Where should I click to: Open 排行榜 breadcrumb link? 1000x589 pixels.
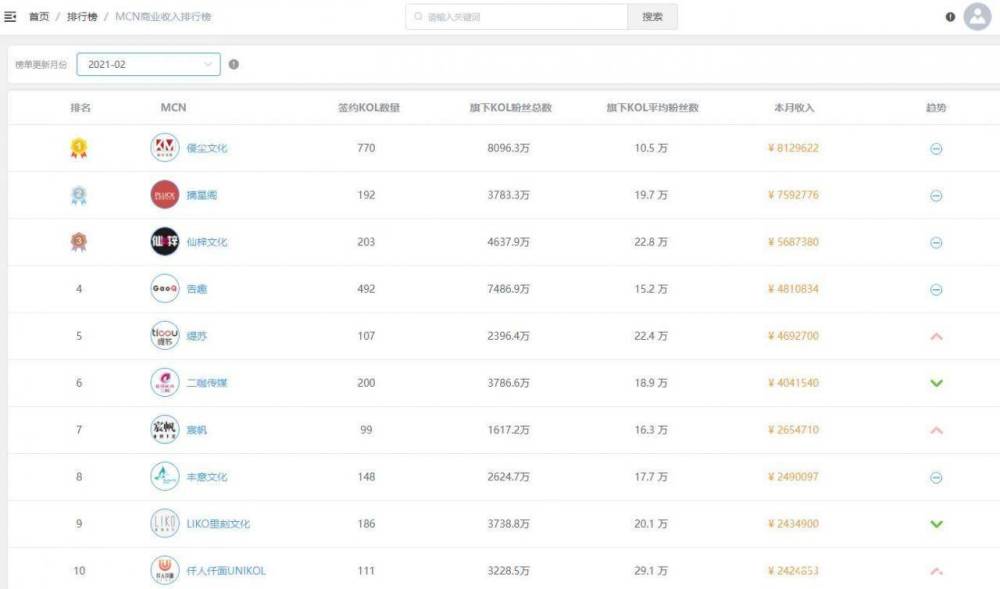point(82,17)
